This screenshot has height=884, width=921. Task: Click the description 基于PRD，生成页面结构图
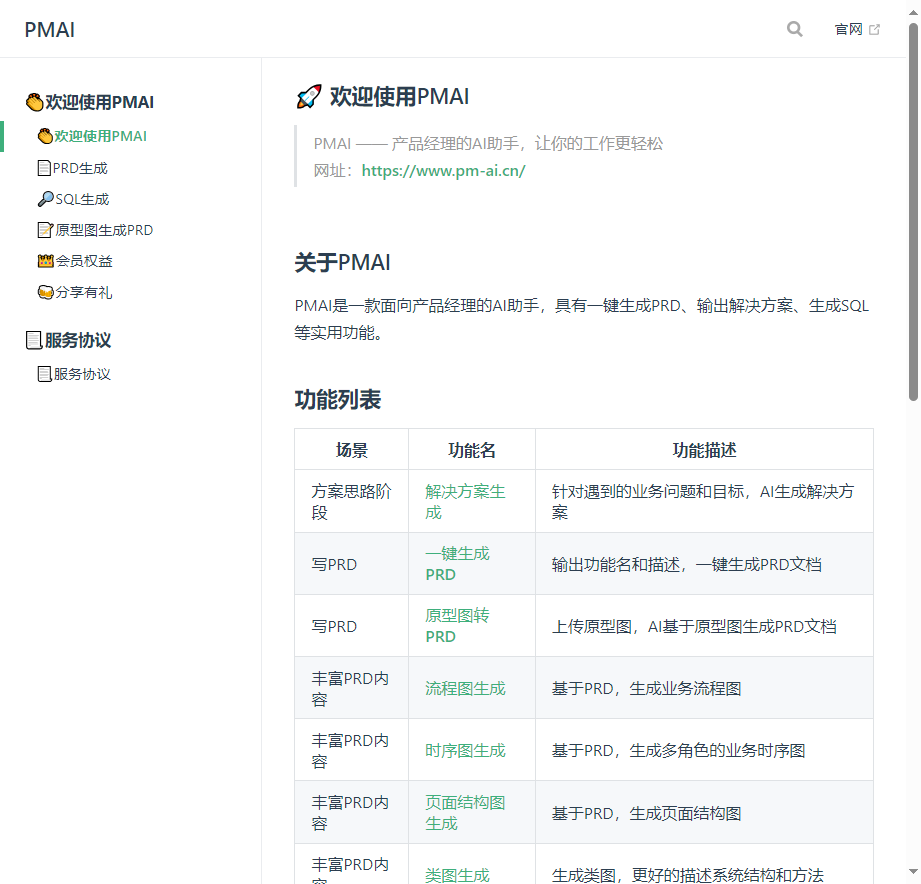[646, 814]
